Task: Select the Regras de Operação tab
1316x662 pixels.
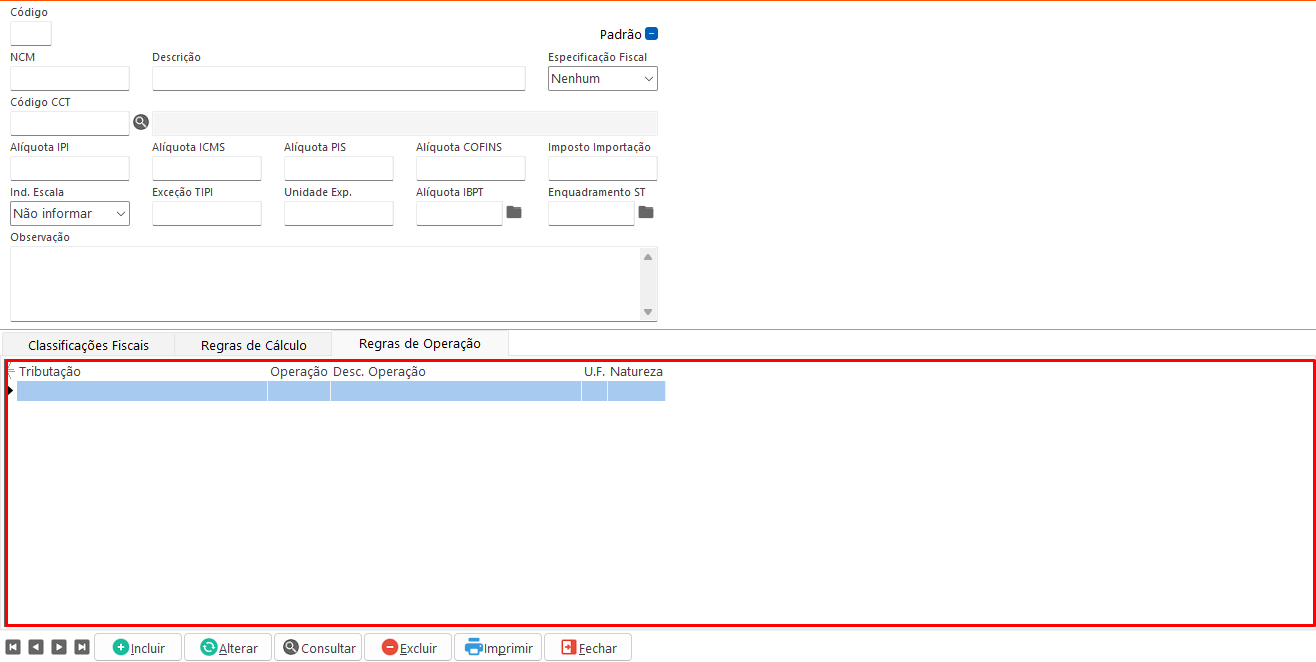Action: coord(419,343)
